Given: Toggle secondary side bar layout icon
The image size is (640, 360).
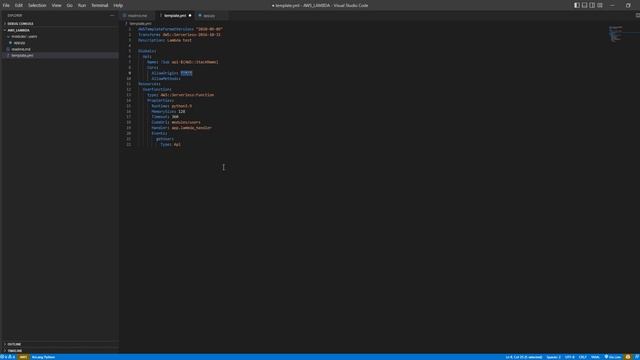Looking at the screenshot, I should coord(592,5).
